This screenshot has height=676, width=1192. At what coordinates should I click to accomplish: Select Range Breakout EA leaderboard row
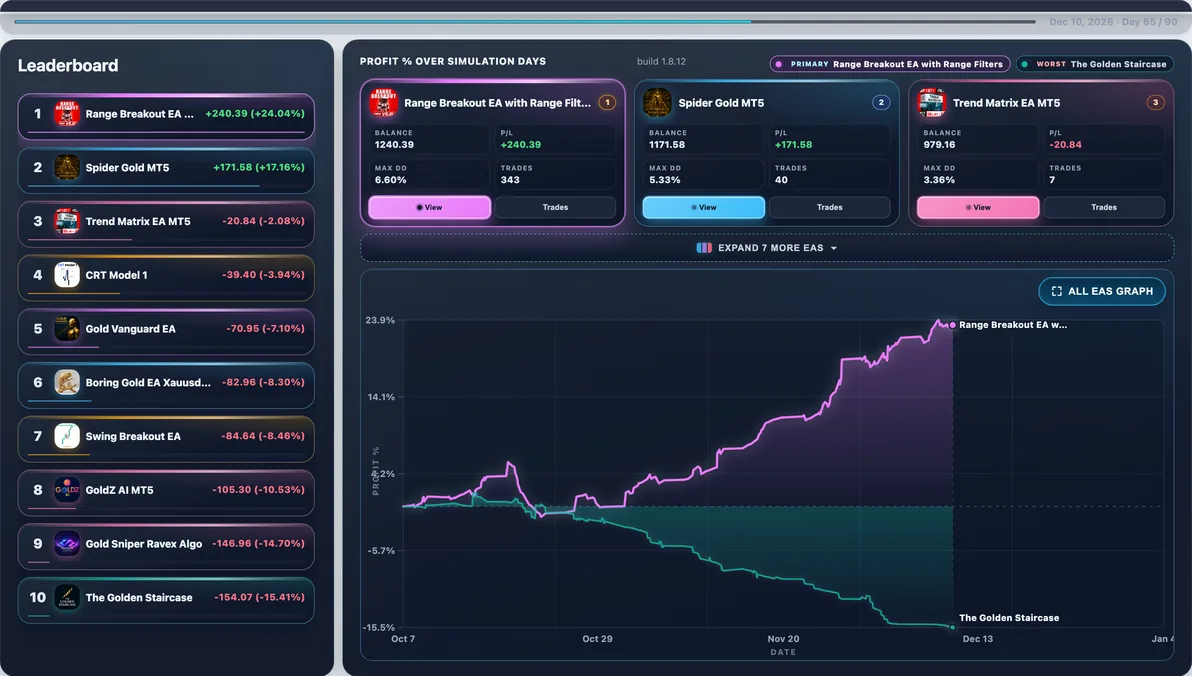point(166,116)
